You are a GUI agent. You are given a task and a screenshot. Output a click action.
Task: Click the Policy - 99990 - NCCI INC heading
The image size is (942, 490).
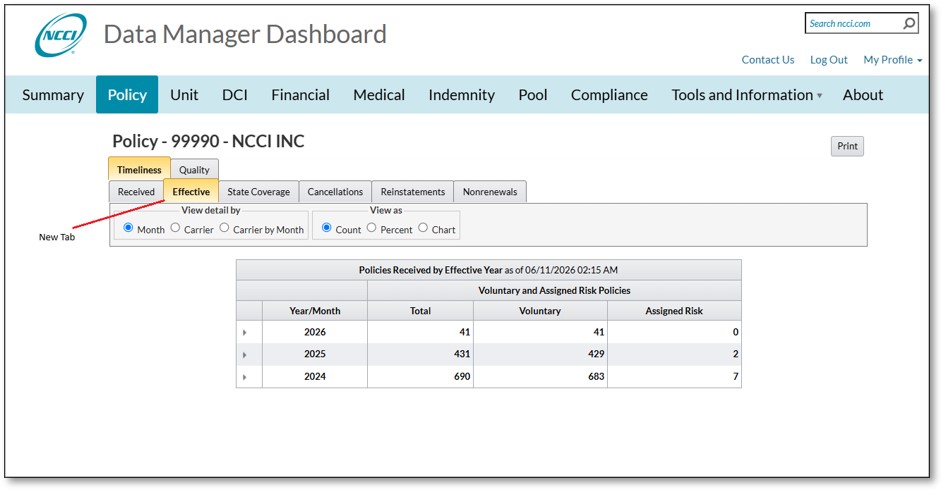[208, 141]
